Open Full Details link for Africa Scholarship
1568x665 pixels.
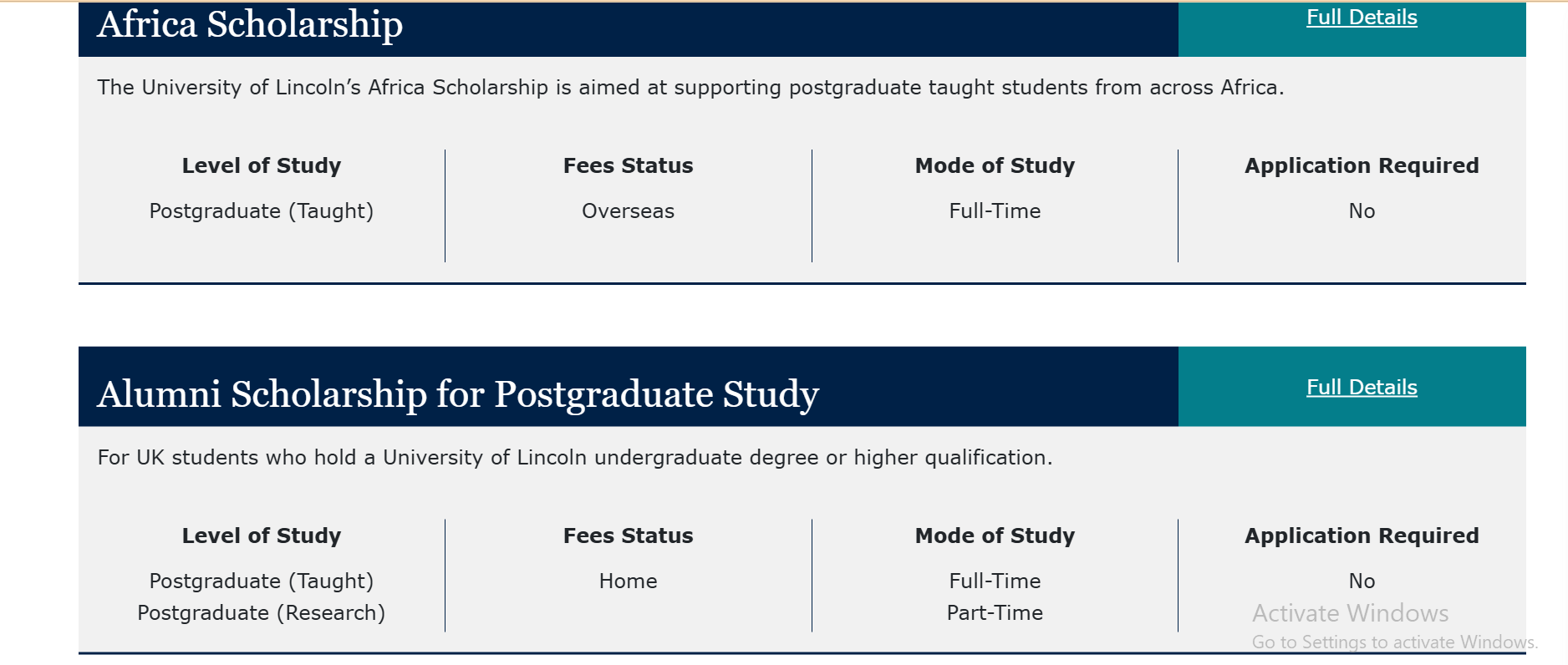click(1362, 18)
